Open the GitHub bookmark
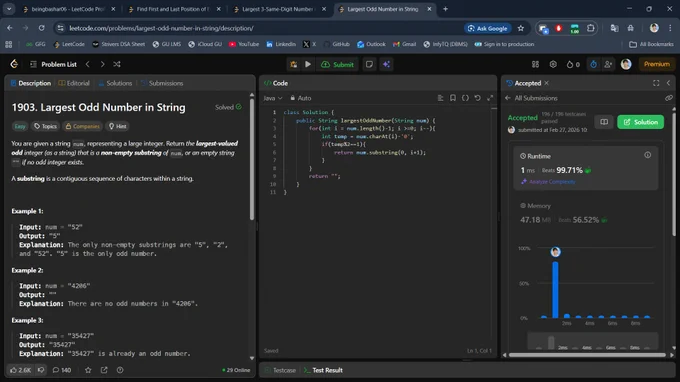Screen dimensions: 680x382 pos(337,44)
